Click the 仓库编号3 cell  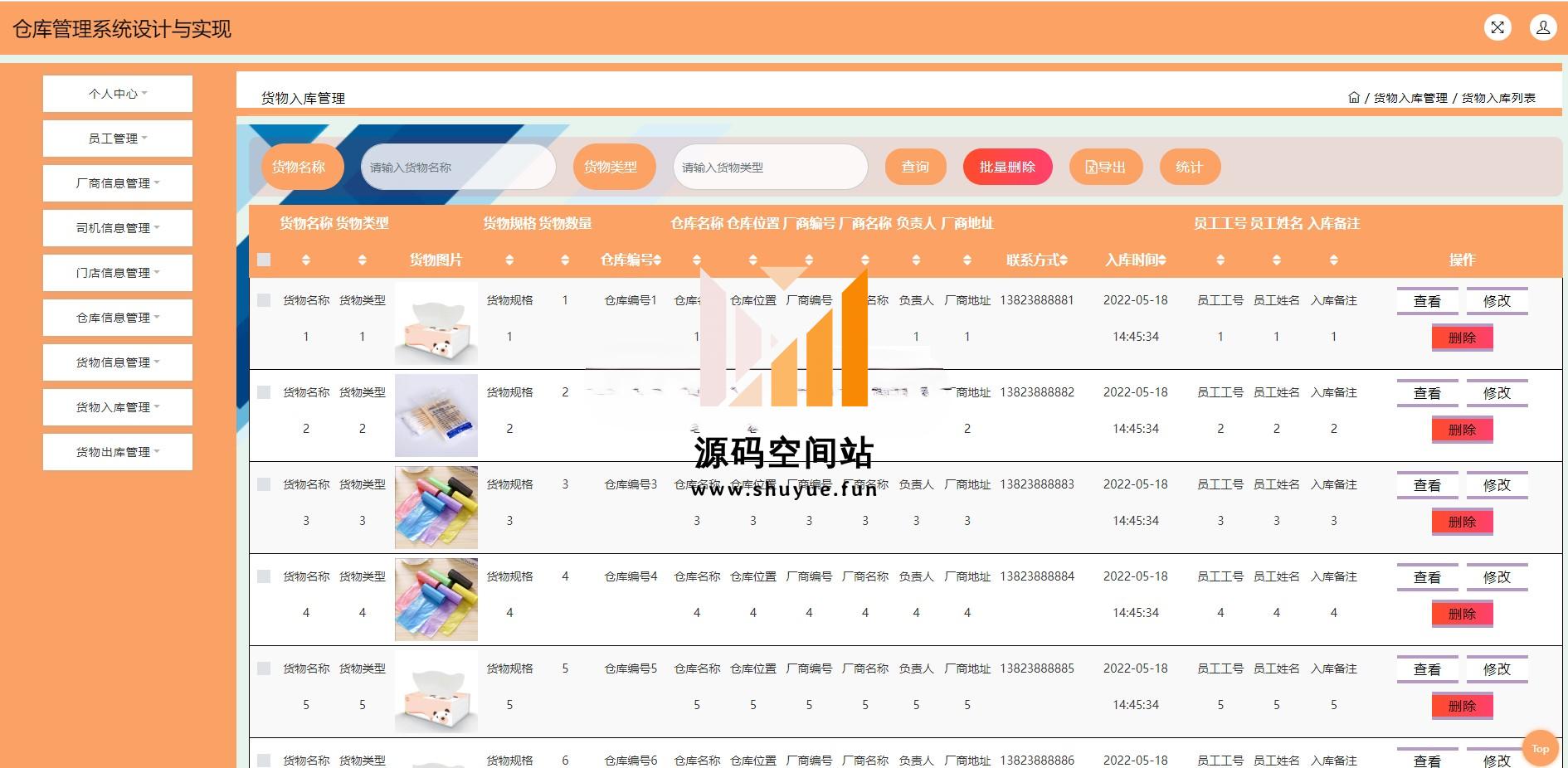pyautogui.click(x=631, y=484)
